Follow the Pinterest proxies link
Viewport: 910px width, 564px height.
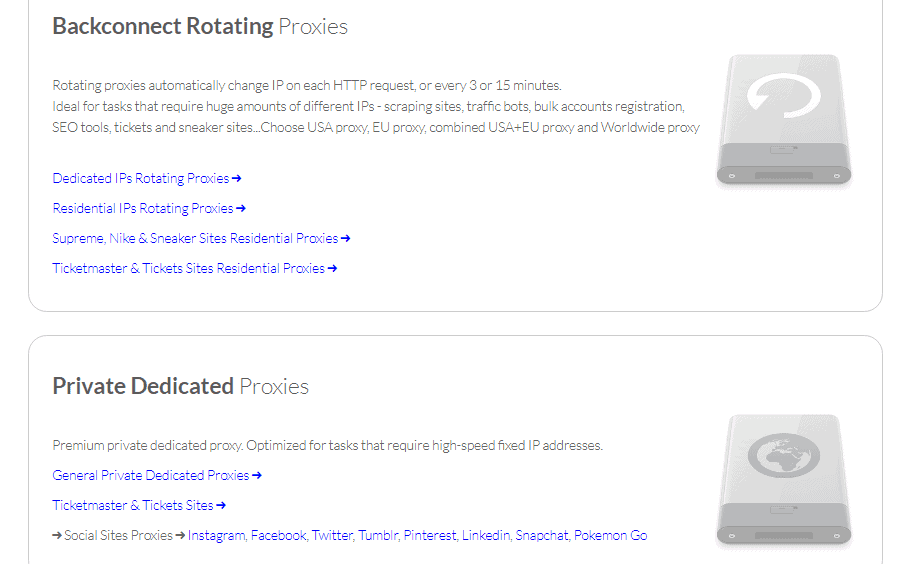[431, 536]
